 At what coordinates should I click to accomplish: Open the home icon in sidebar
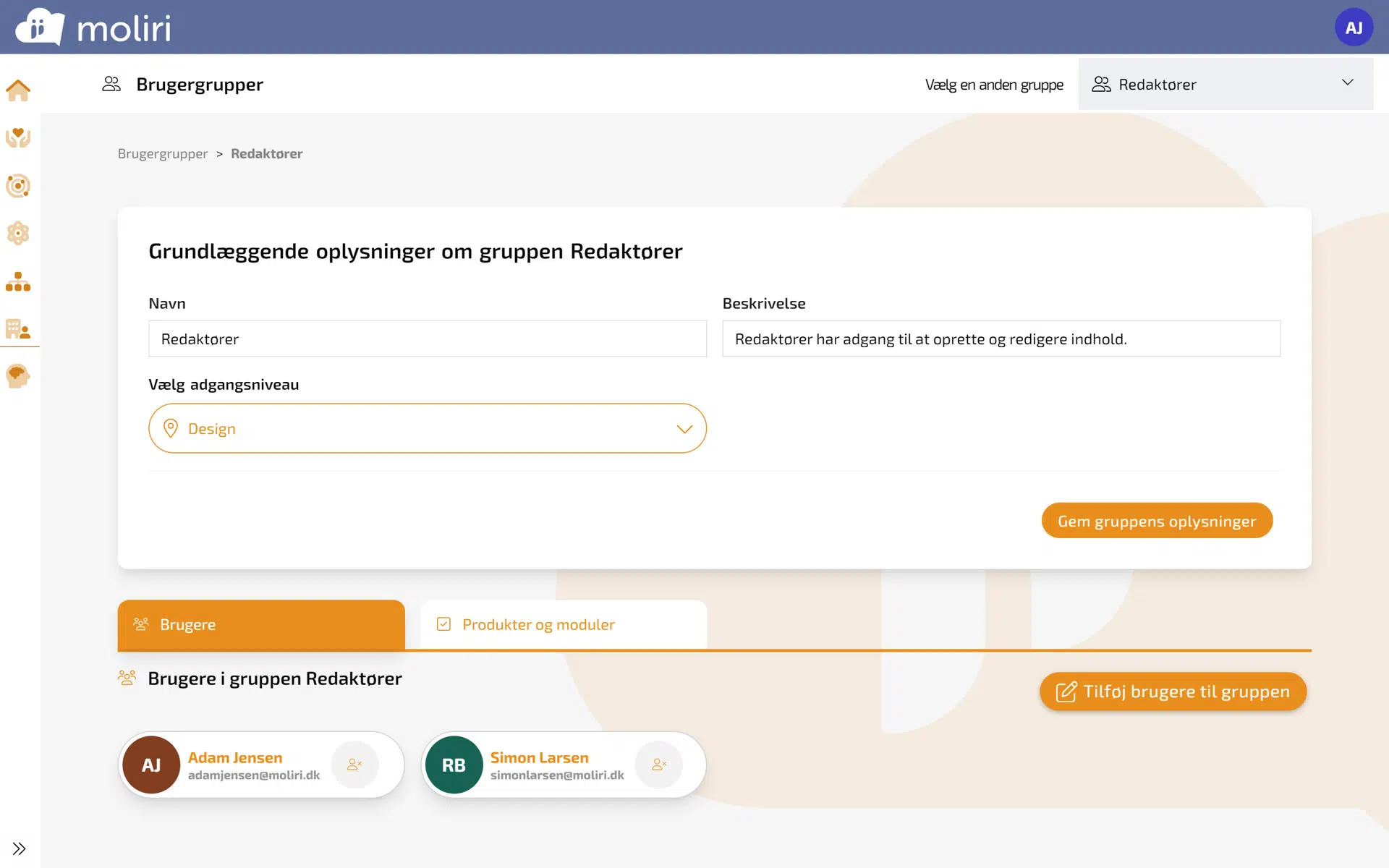point(18,90)
